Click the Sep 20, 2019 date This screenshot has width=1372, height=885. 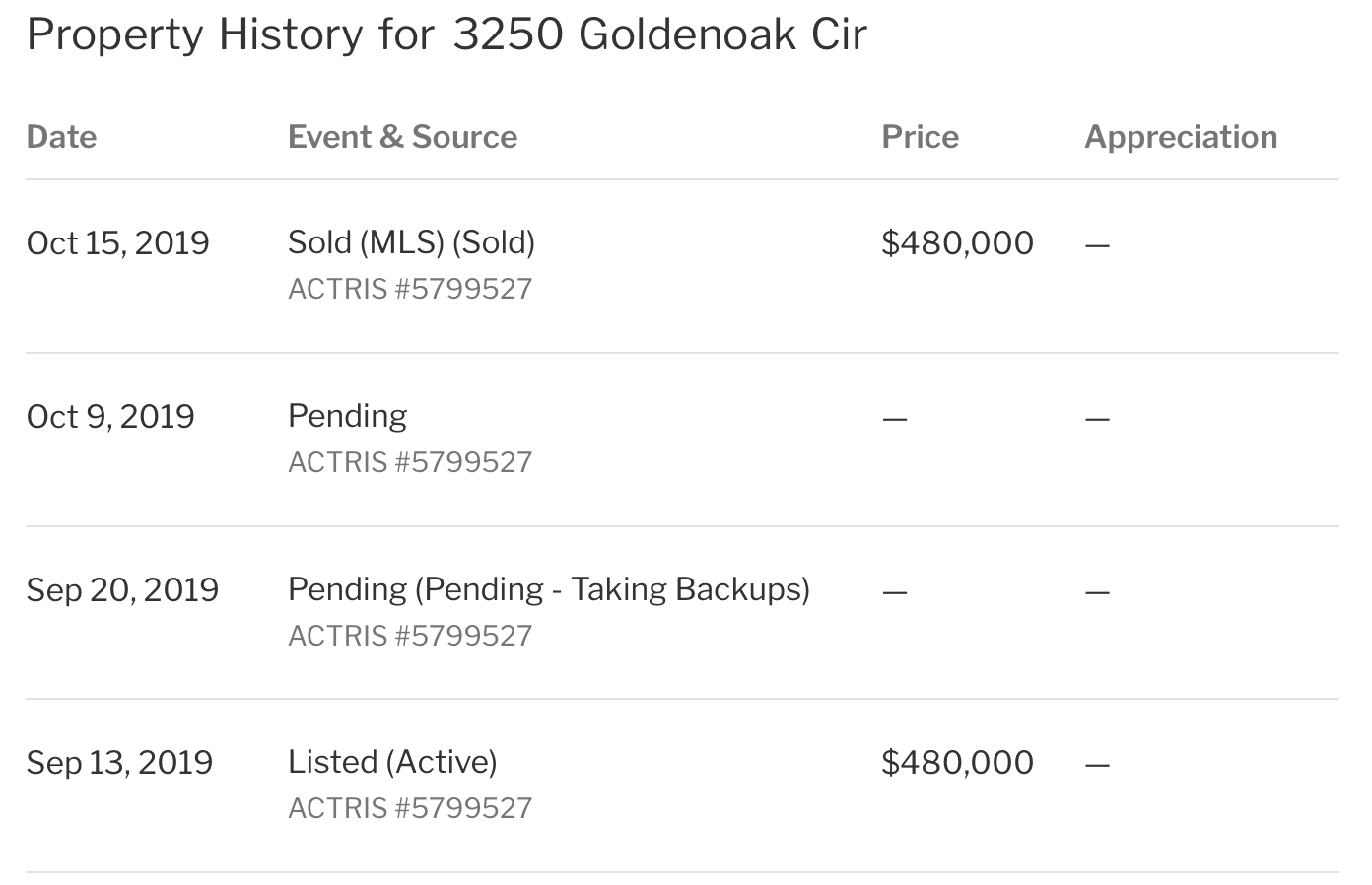[122, 590]
